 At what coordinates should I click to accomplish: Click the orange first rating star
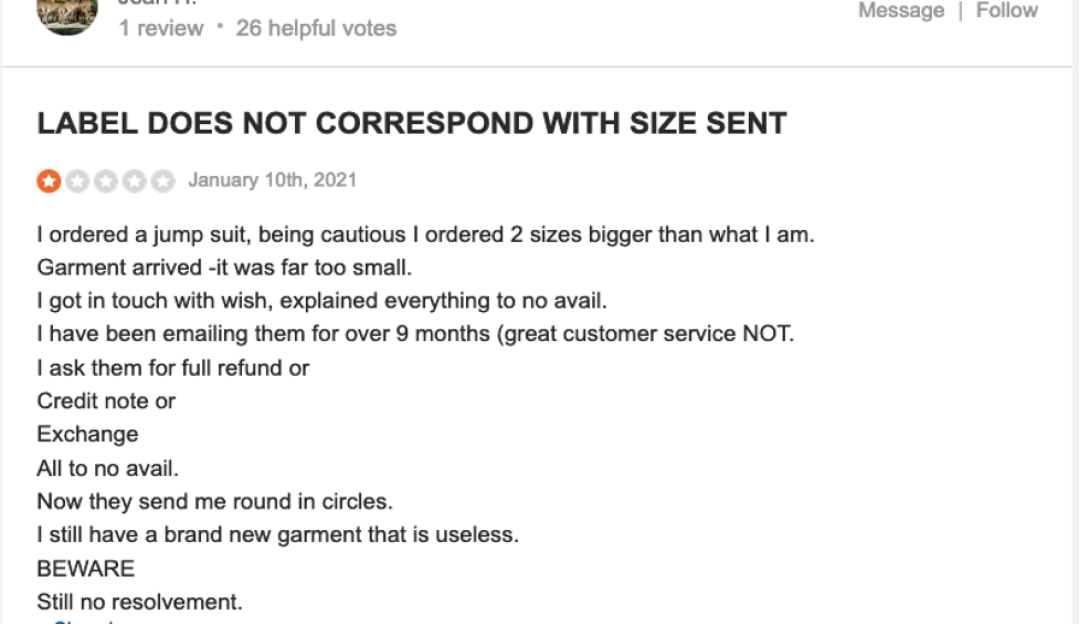48,181
